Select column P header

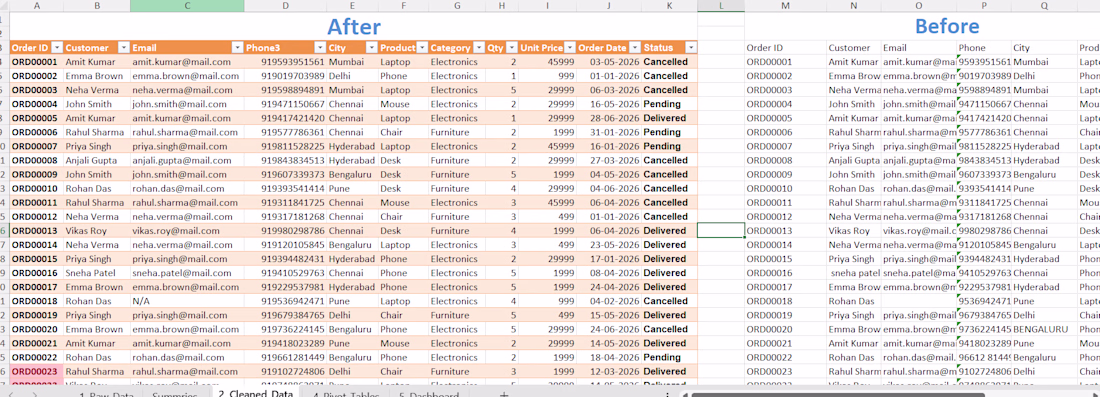[x=984, y=6]
